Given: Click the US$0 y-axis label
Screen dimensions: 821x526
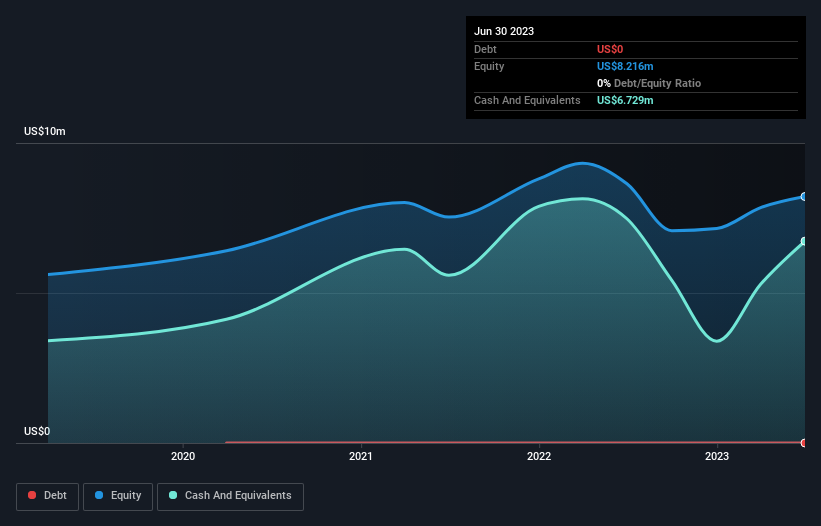Looking at the screenshot, I should 37,431.
